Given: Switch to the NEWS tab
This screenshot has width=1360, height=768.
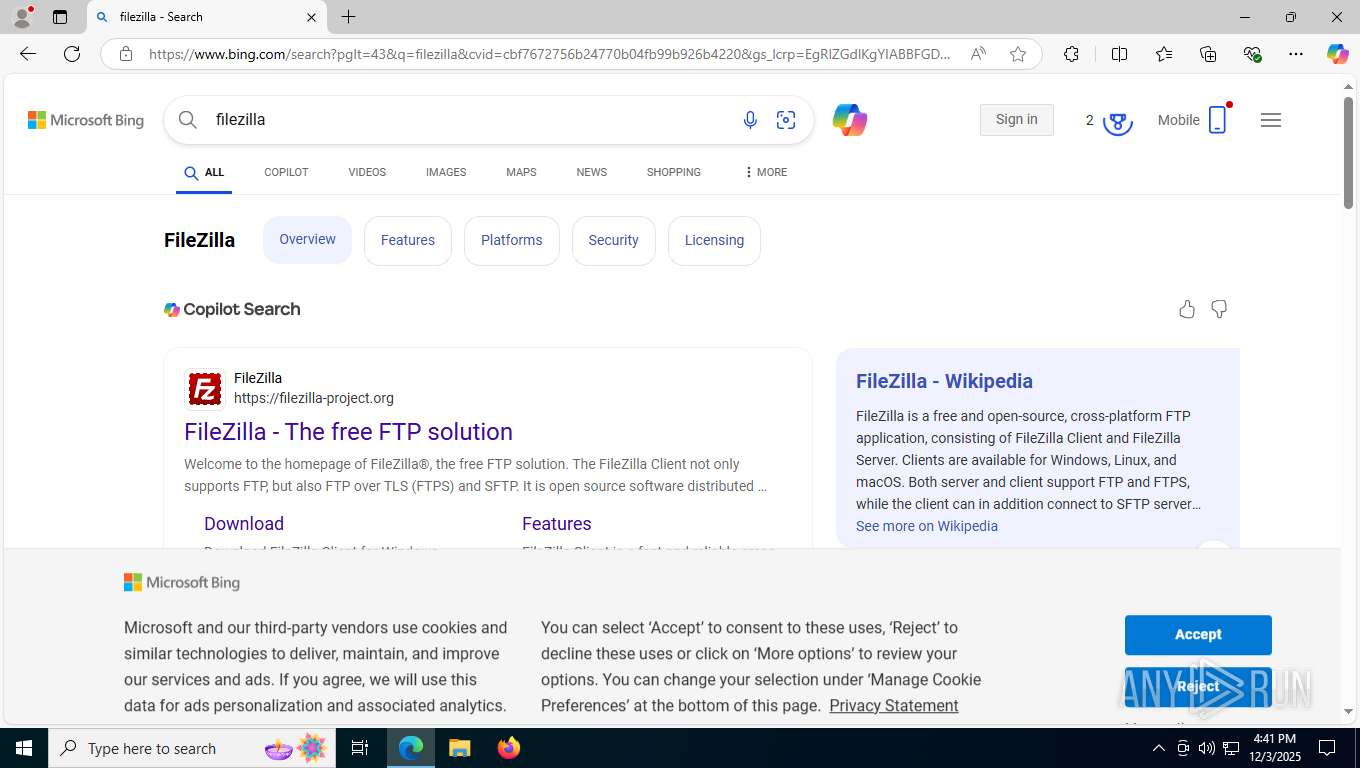Looking at the screenshot, I should click(591, 172).
